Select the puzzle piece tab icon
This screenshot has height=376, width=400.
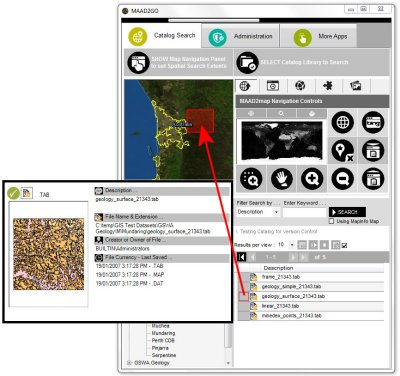click(x=328, y=86)
